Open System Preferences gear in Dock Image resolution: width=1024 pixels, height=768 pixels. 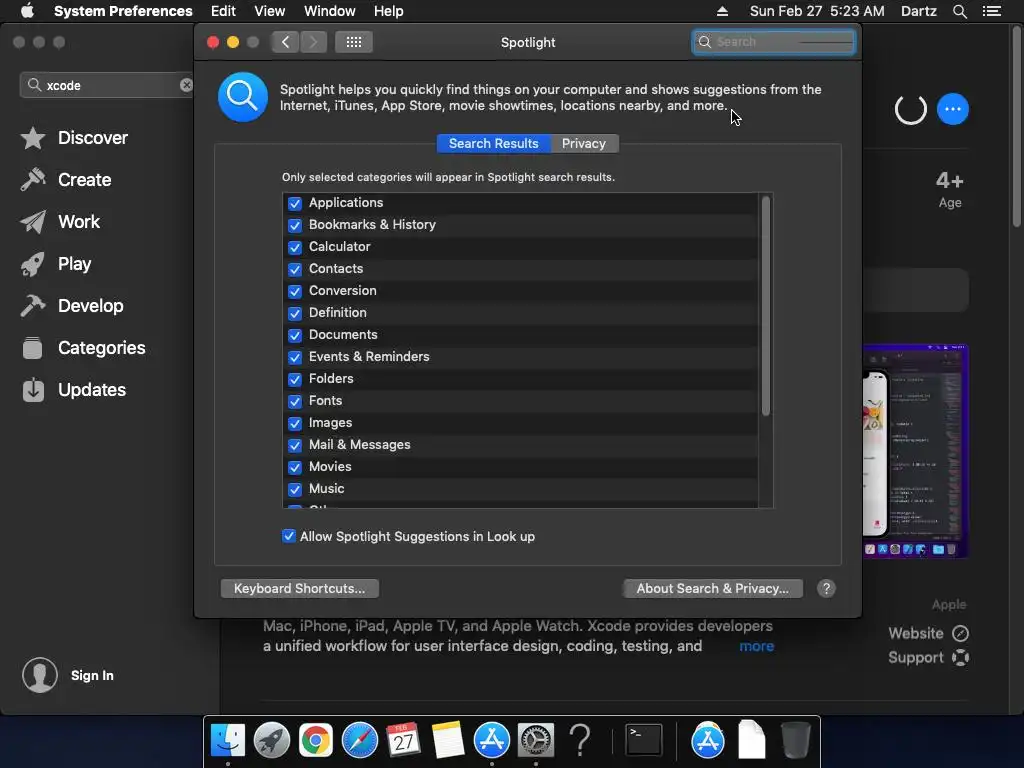click(536, 740)
